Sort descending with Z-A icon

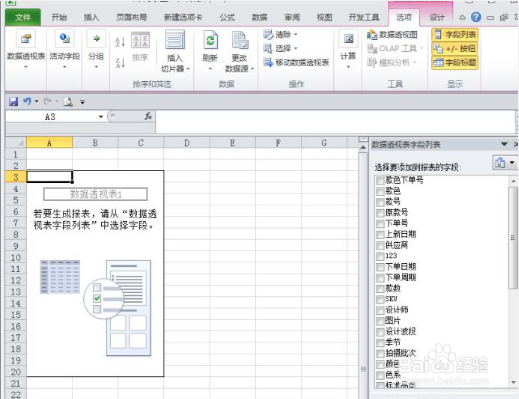tap(120, 62)
